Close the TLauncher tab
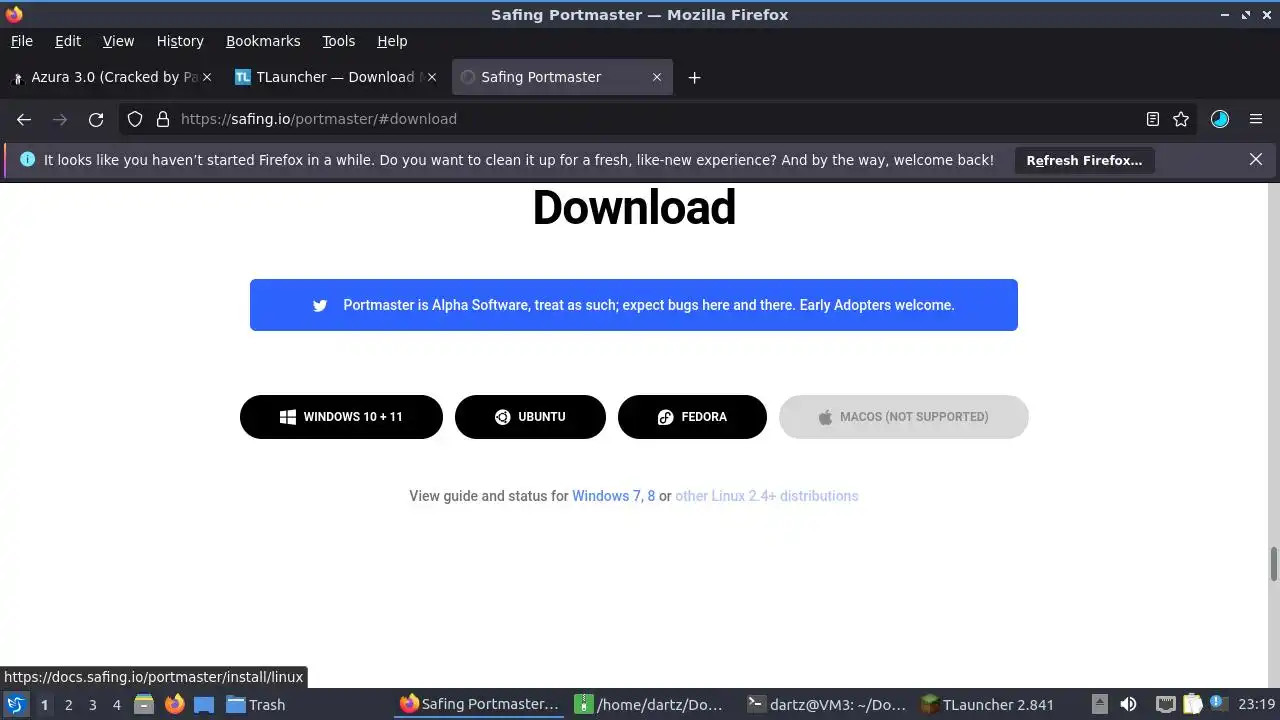Screen dimensions: 1280x720 (x=432, y=77)
